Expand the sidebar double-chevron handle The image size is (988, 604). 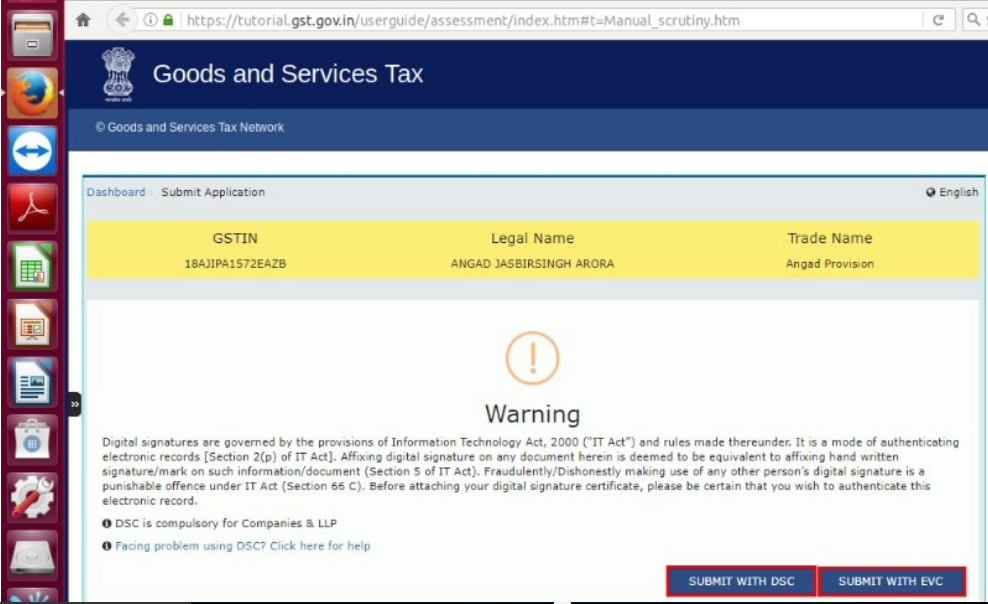pos(74,404)
